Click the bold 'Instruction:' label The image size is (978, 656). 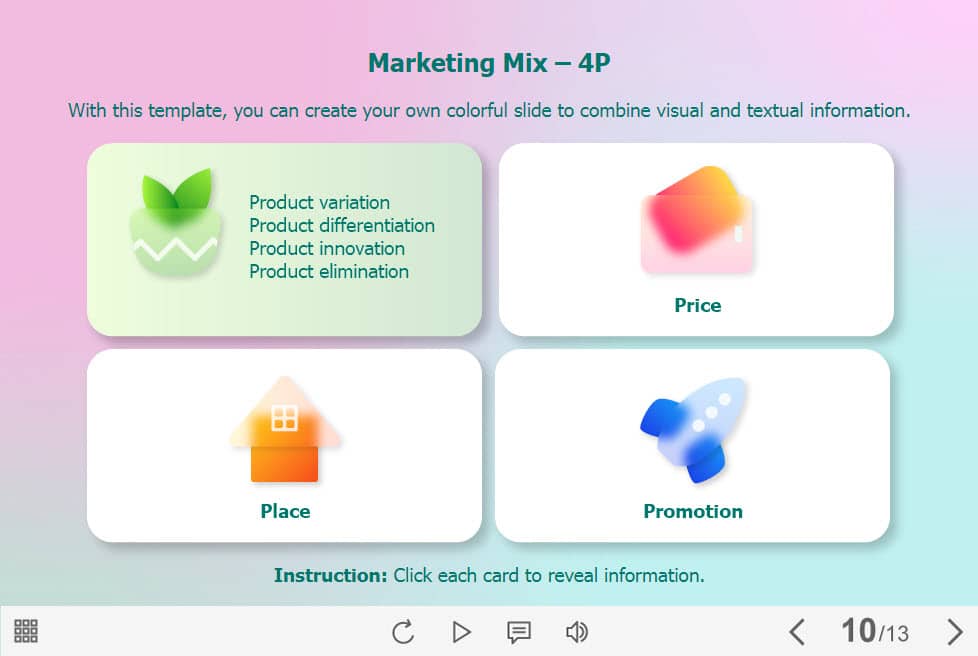tap(330, 575)
